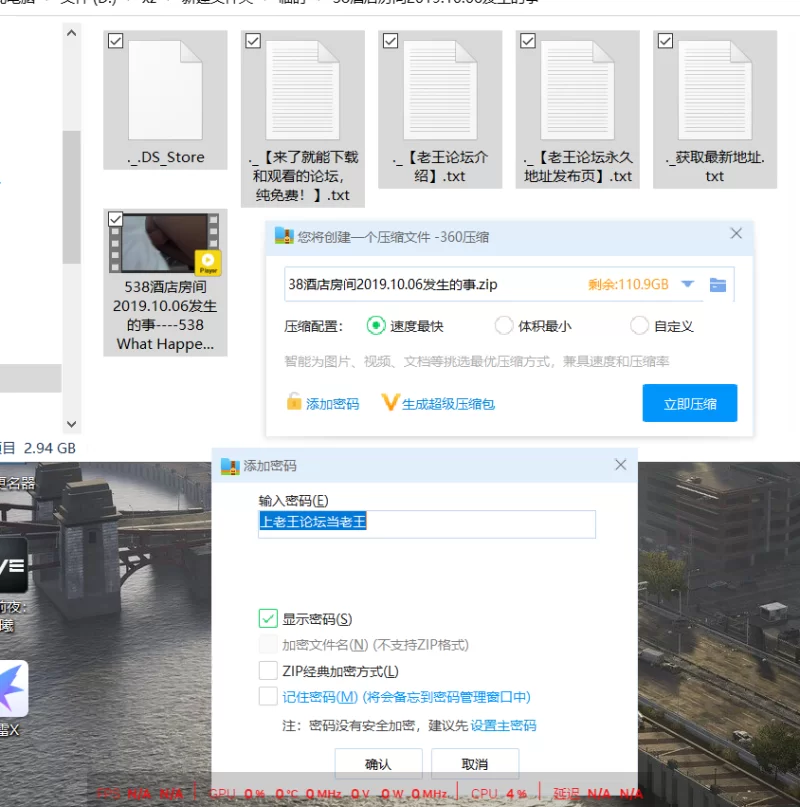Select the ._【来了就能下载和观看的论坛】.txt file icon

(x=302, y=90)
